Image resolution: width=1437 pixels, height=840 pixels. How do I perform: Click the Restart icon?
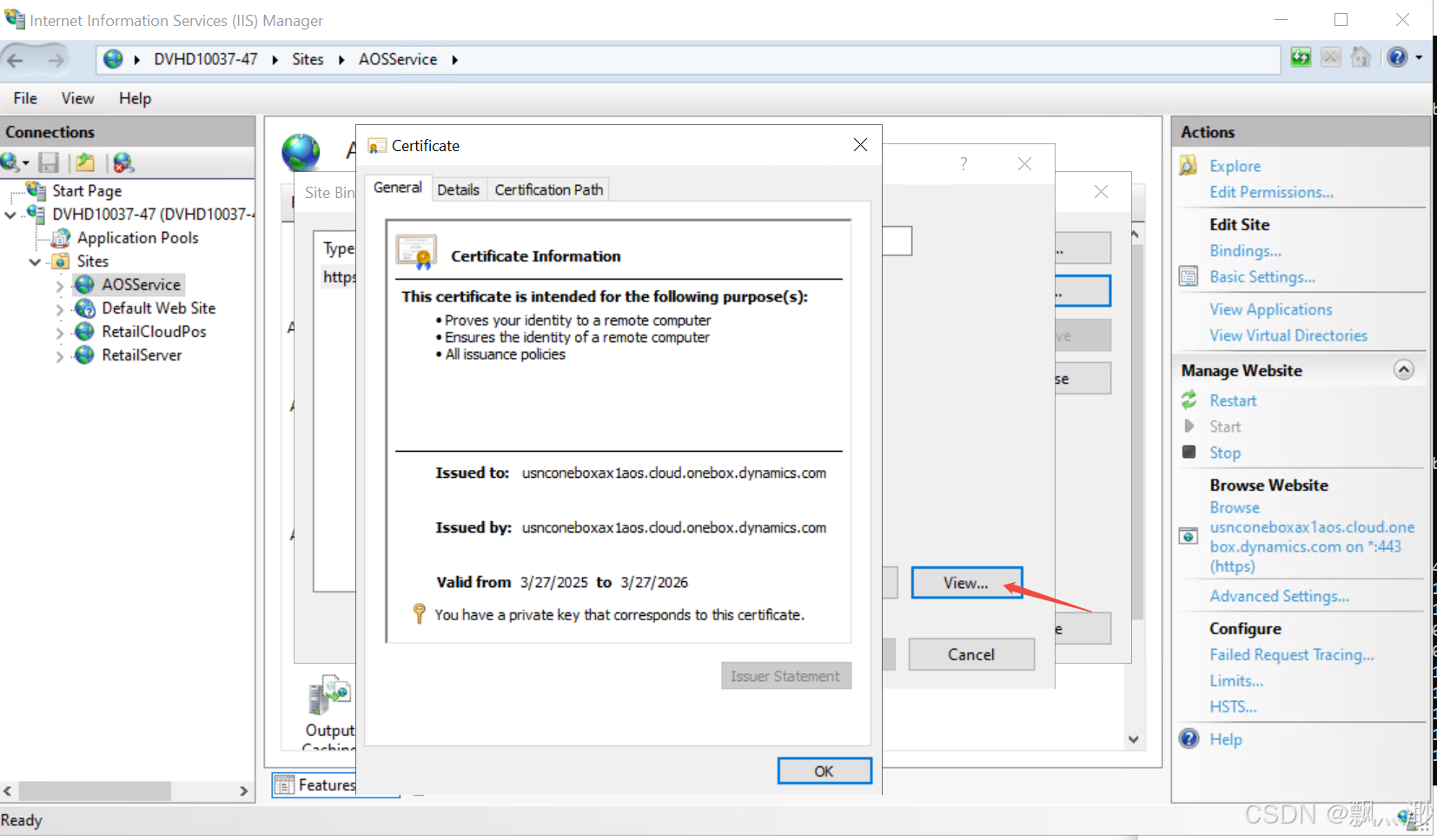pyautogui.click(x=1189, y=400)
